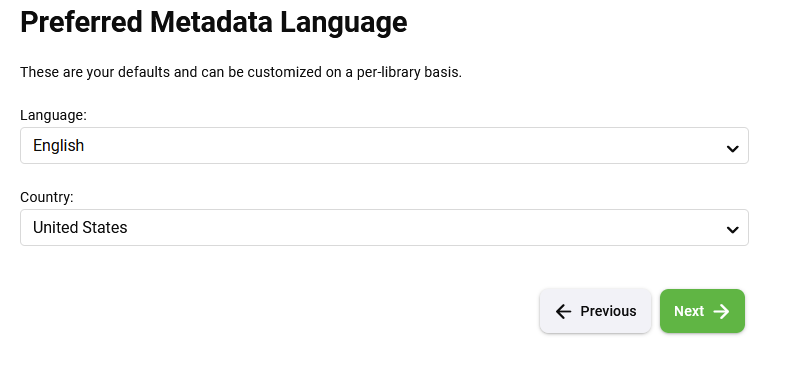Click the blank middle of the Language select box
Image resolution: width=787 pixels, height=366 pixels.
tap(384, 146)
